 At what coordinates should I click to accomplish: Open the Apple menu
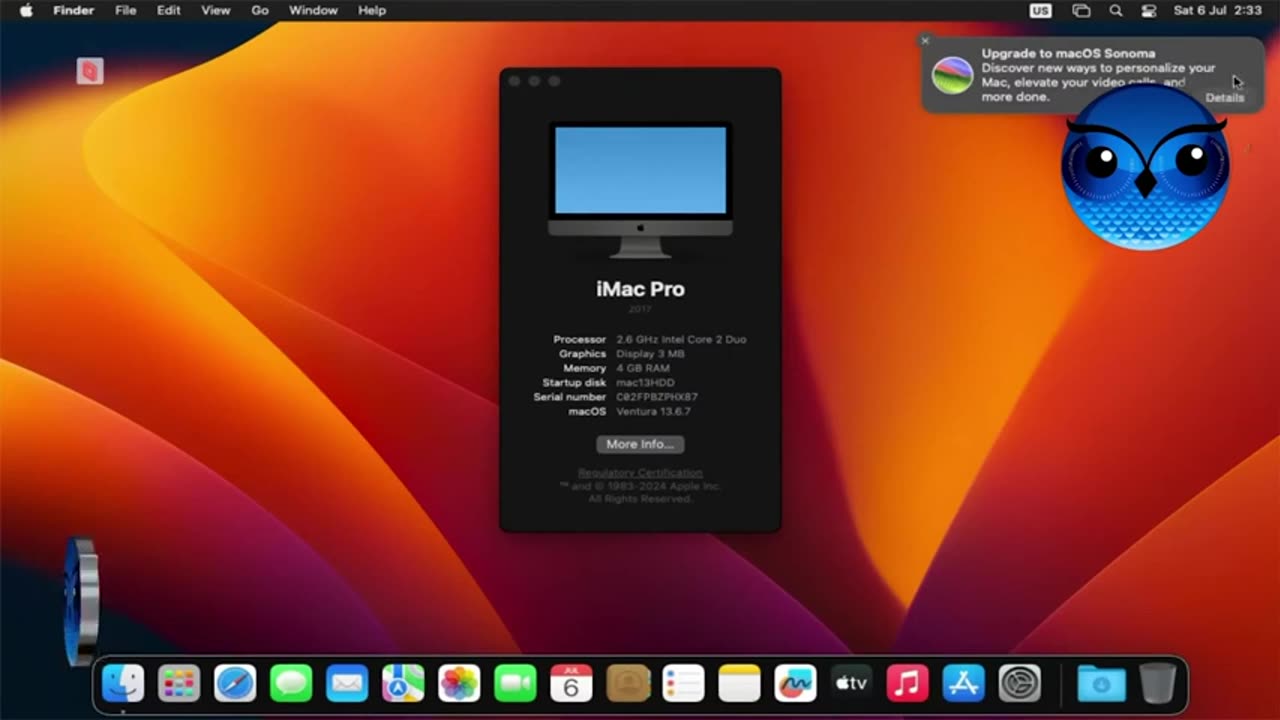pyautogui.click(x=26, y=10)
